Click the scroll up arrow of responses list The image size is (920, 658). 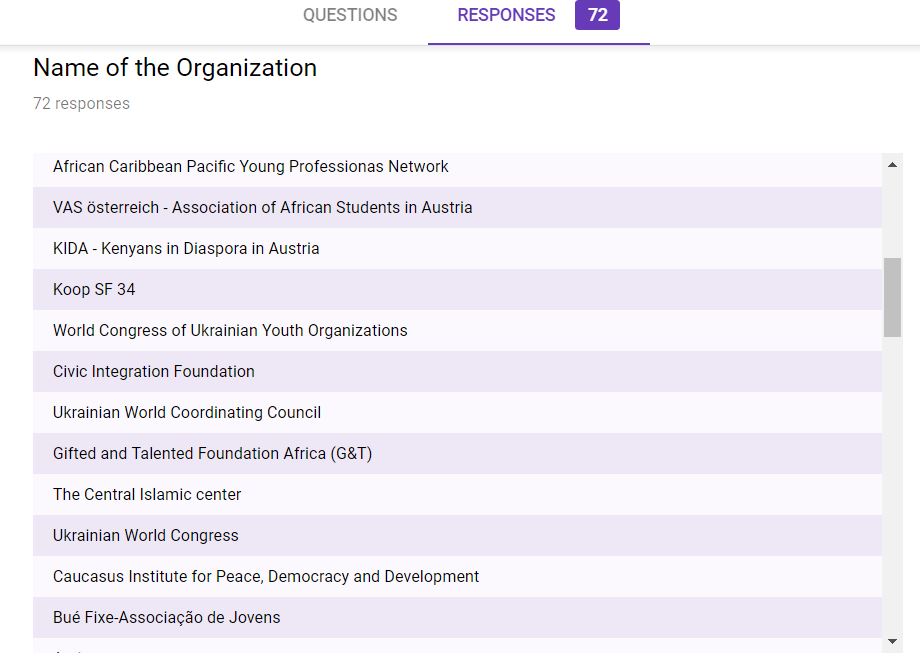point(892,165)
